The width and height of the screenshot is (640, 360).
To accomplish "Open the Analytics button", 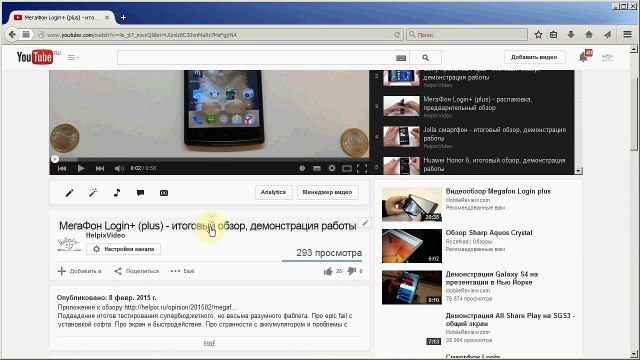I will [x=274, y=192].
